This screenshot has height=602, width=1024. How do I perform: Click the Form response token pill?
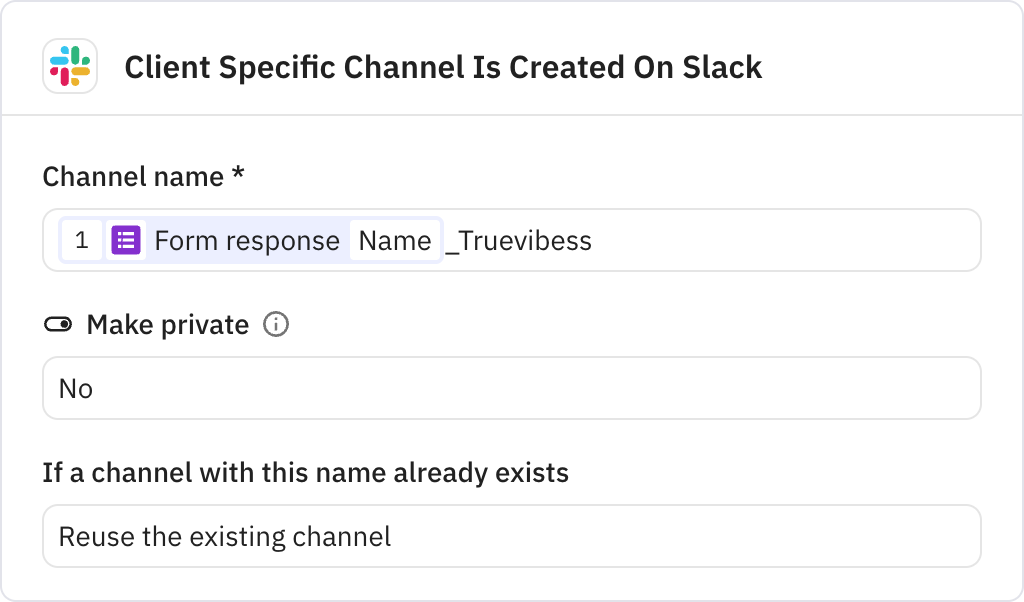click(x=246, y=240)
